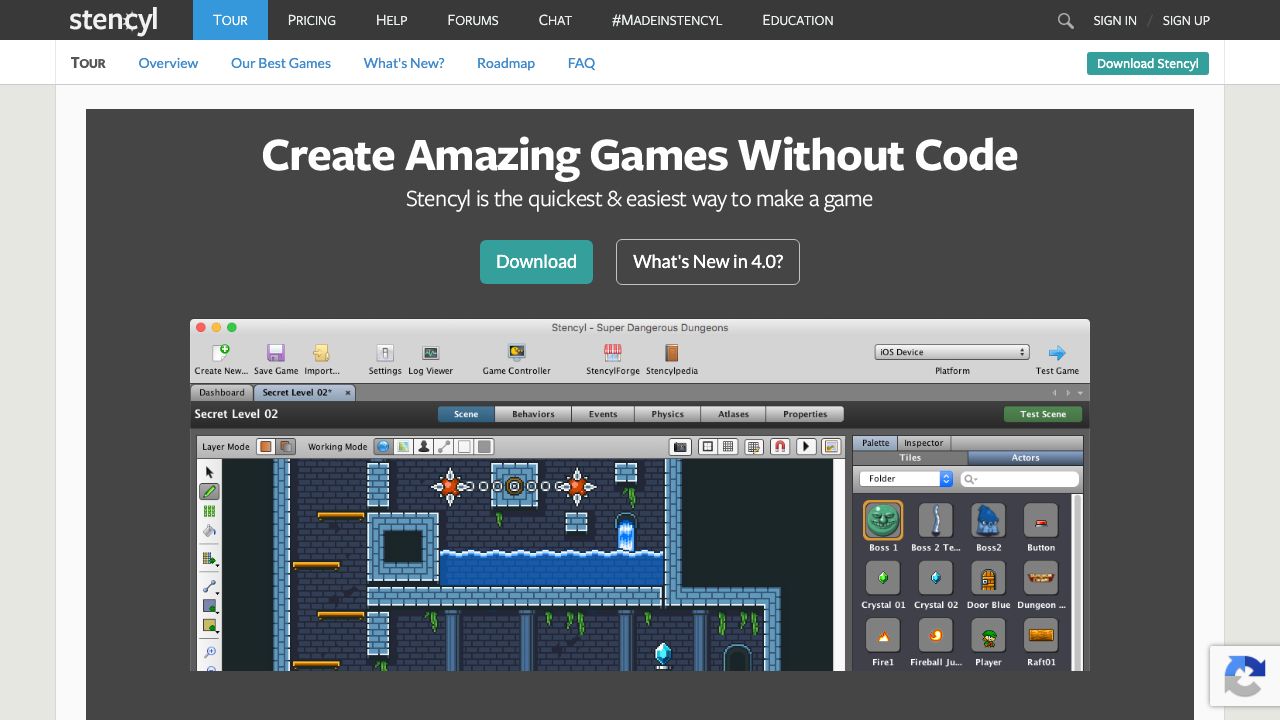Toggle the white square working mode button
The height and width of the screenshot is (720, 1280).
[463, 446]
